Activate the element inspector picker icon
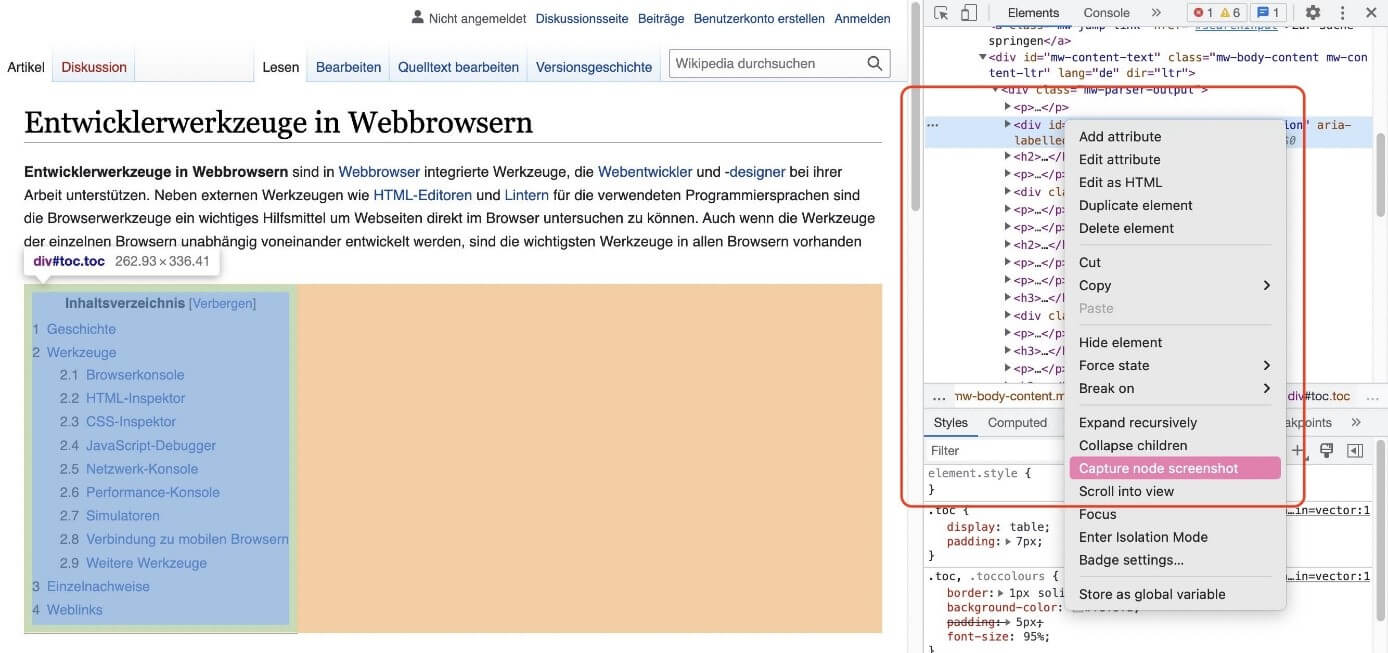Image resolution: width=1388 pixels, height=653 pixels. (941, 13)
